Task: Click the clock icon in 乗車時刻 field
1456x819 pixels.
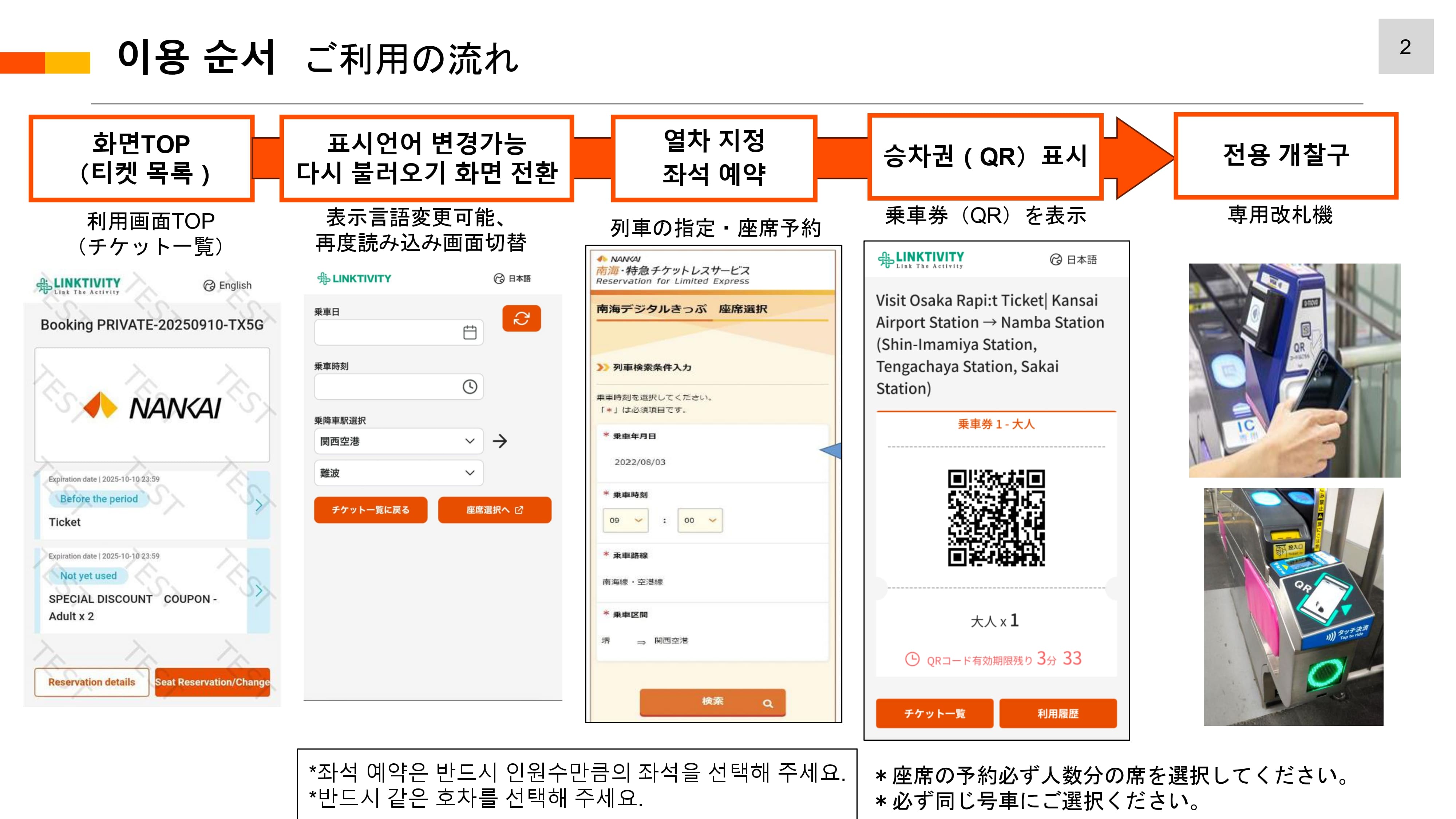Action: point(470,387)
